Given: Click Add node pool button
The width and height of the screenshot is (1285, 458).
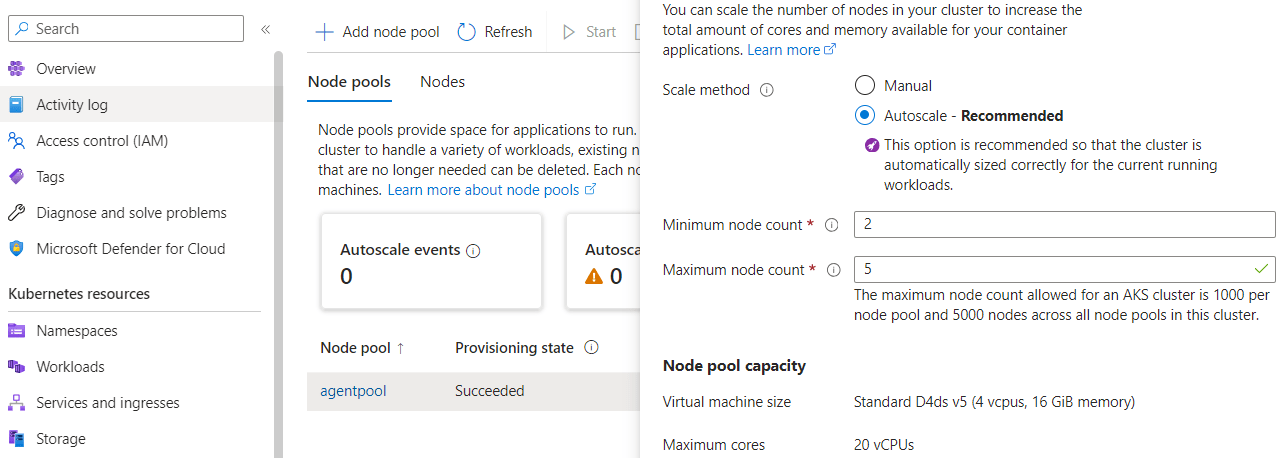Looking at the screenshot, I should coord(378,32).
